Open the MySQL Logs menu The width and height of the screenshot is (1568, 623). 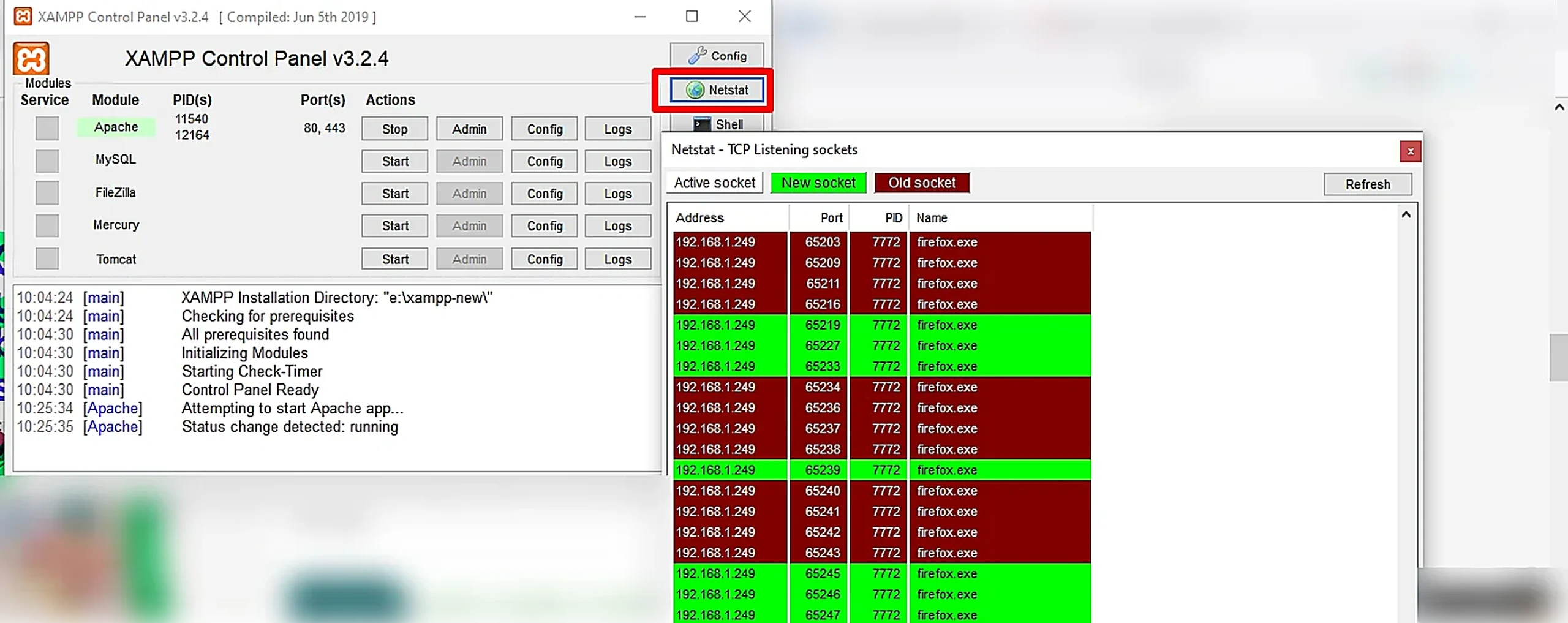point(618,161)
